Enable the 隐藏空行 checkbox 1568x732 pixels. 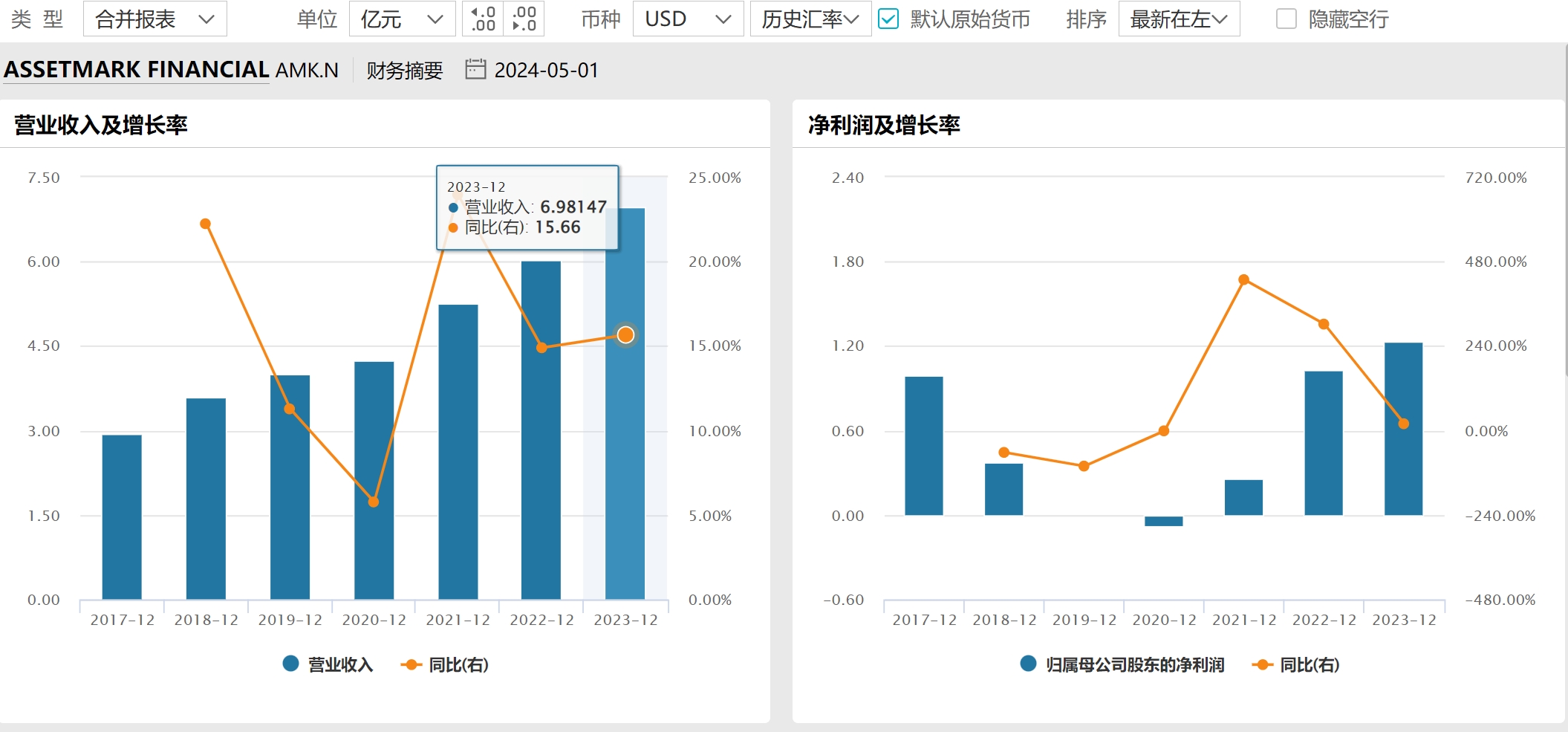pos(1286,19)
